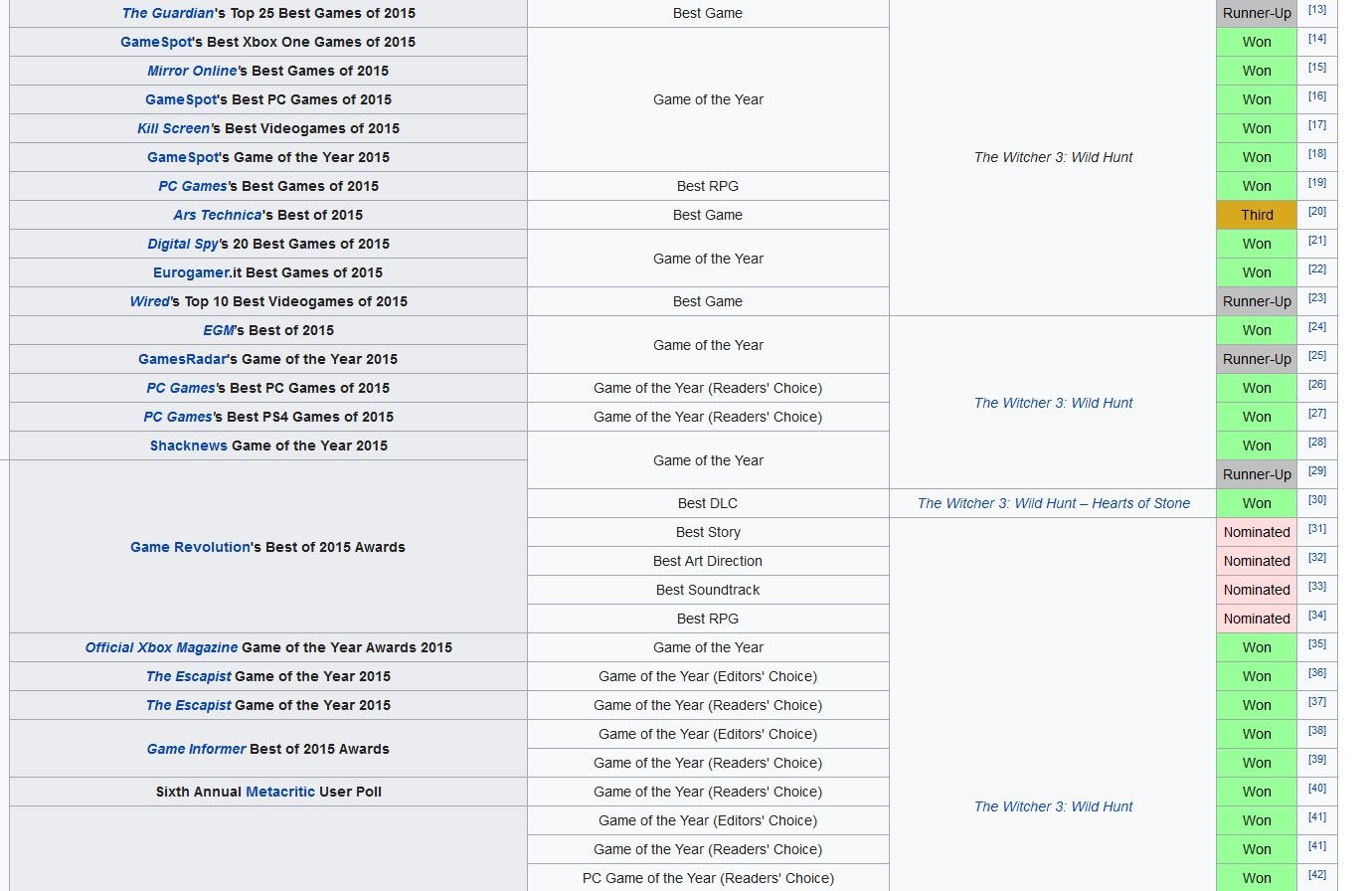Jump to citation [38]

[x=1317, y=731]
